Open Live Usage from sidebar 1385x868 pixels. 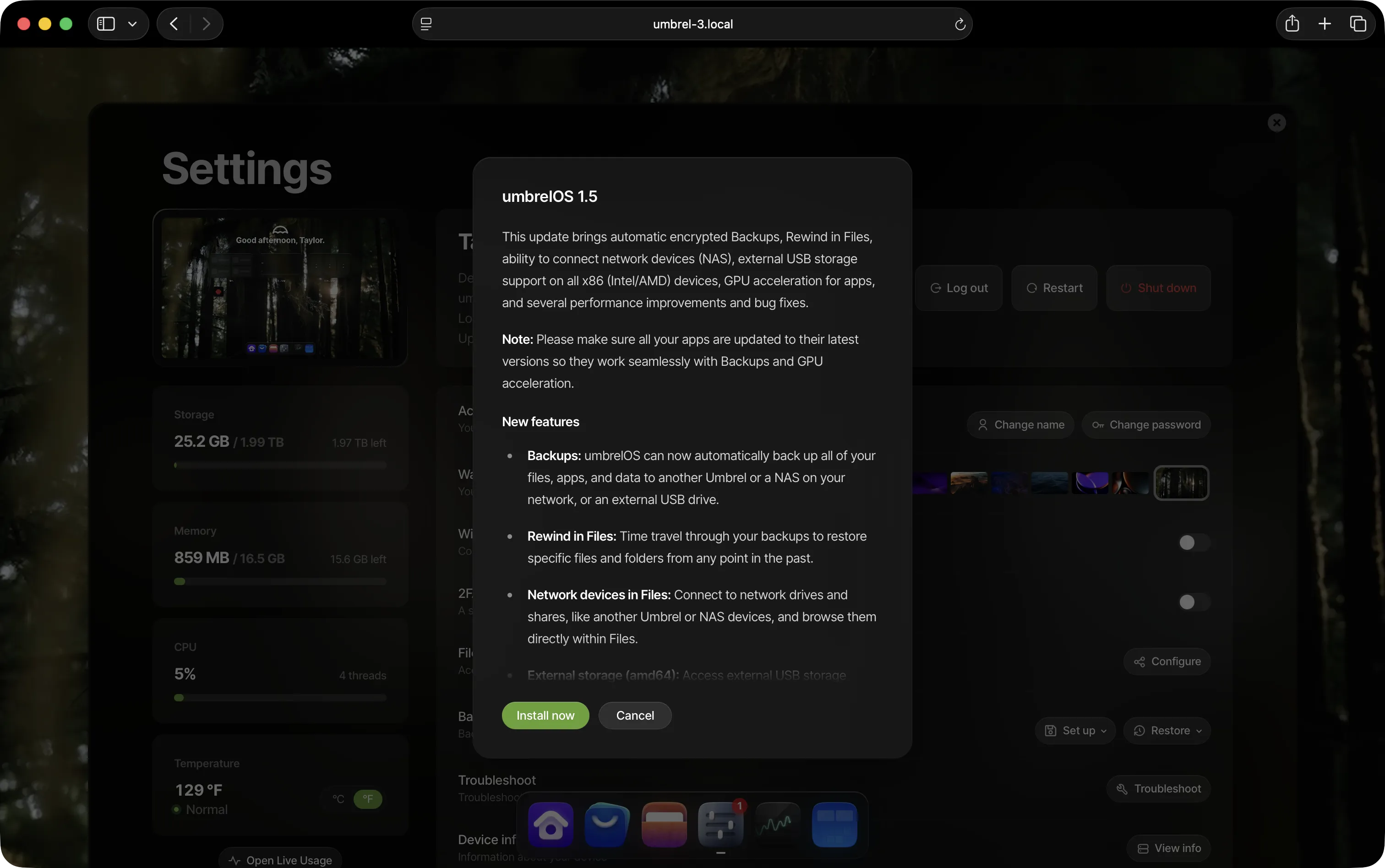click(280, 859)
